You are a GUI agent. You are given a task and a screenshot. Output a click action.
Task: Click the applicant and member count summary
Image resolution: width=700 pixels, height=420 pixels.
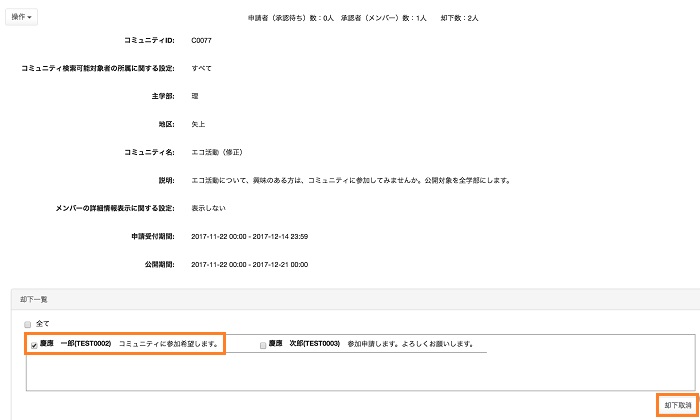click(x=367, y=18)
